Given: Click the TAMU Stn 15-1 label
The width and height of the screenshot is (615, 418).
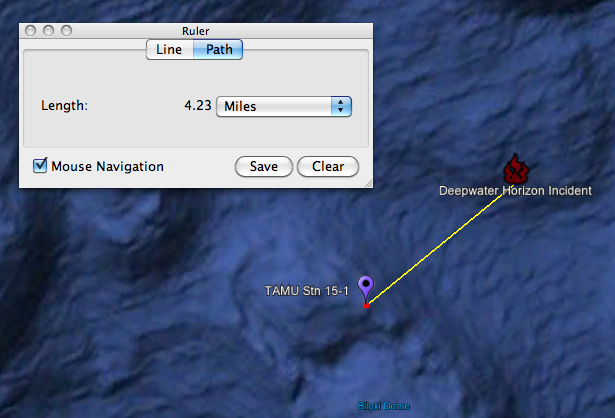Looking at the screenshot, I should click(306, 291).
